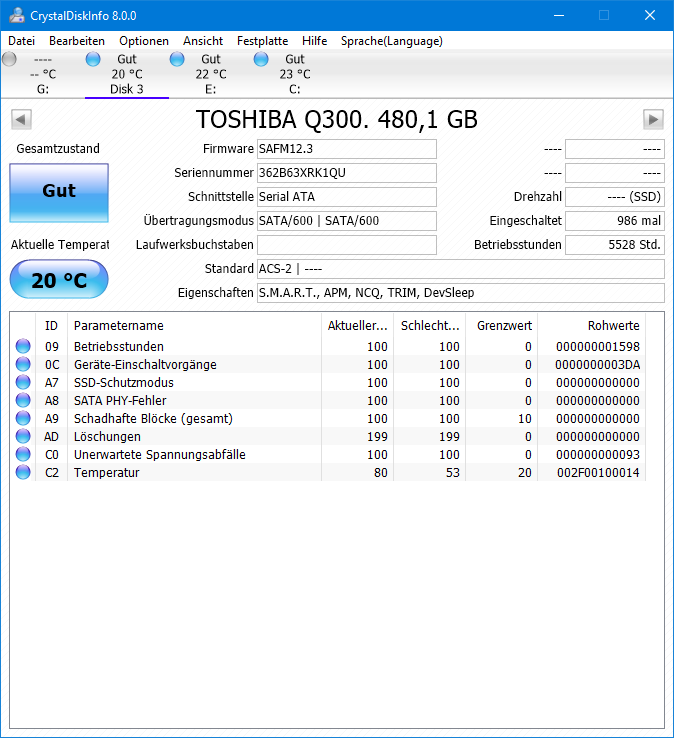This screenshot has height=738, width=674.
Task: Click status orb of SSD-Schutzmodus row
Action: pos(23,382)
